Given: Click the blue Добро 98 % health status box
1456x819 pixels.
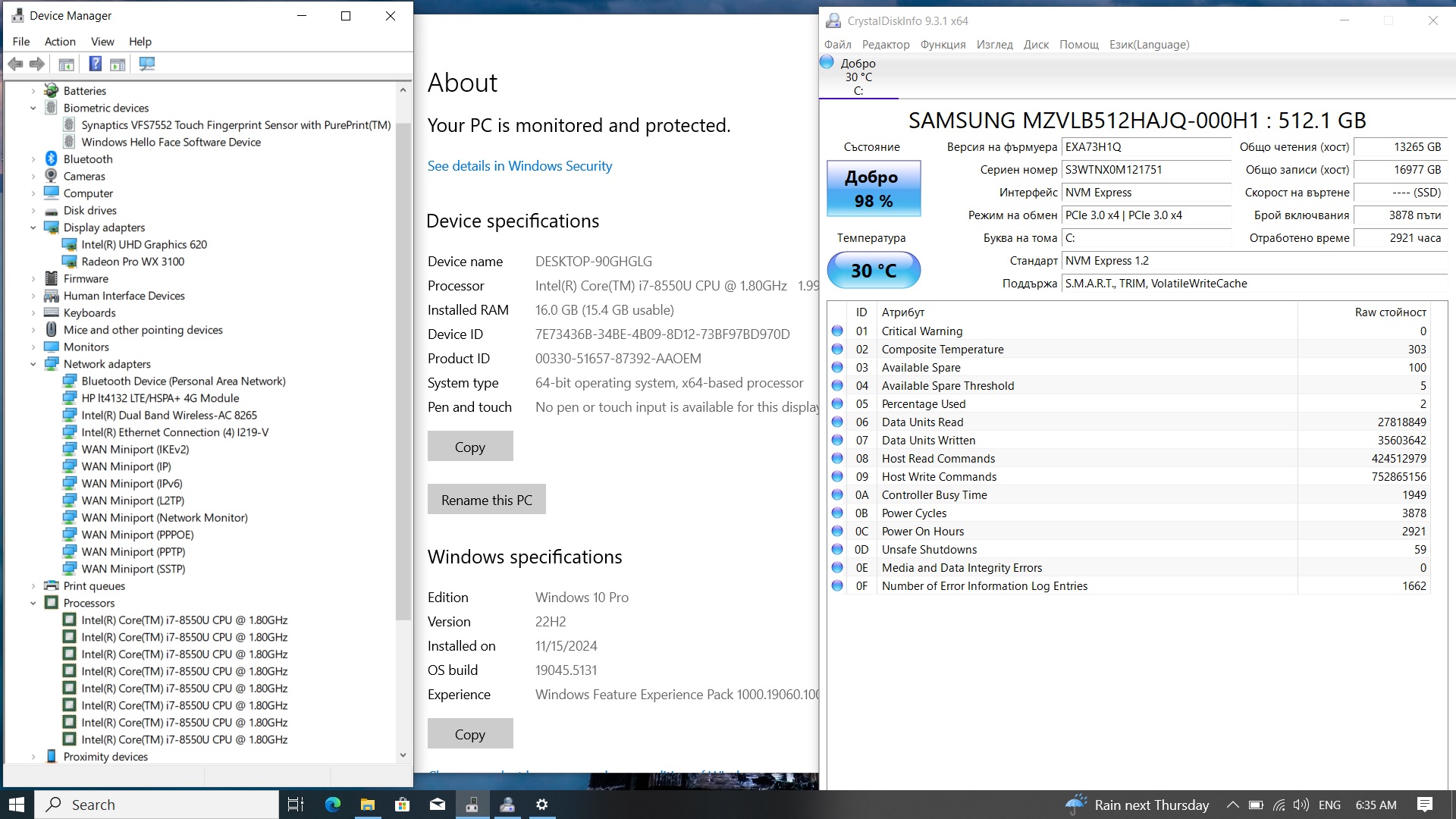Looking at the screenshot, I should click(x=873, y=189).
